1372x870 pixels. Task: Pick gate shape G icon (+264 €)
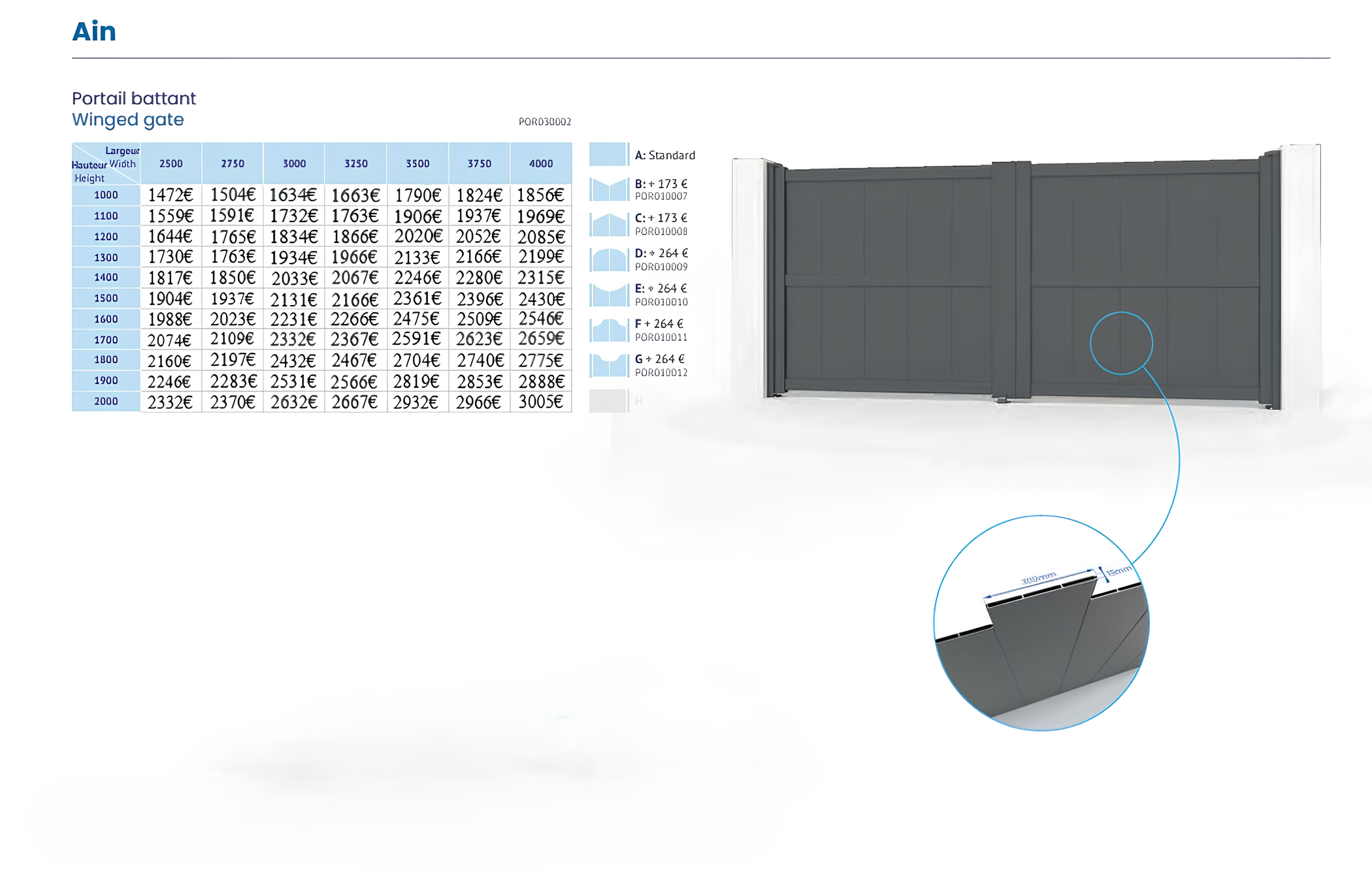pyautogui.click(x=608, y=366)
